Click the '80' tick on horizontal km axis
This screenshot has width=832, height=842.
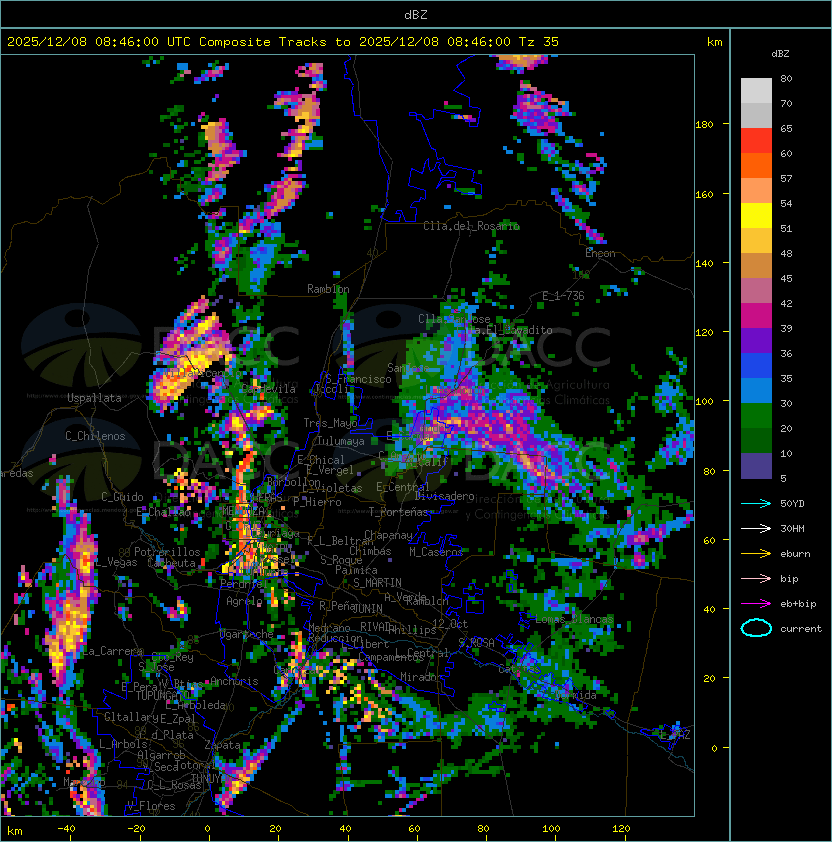click(x=483, y=829)
